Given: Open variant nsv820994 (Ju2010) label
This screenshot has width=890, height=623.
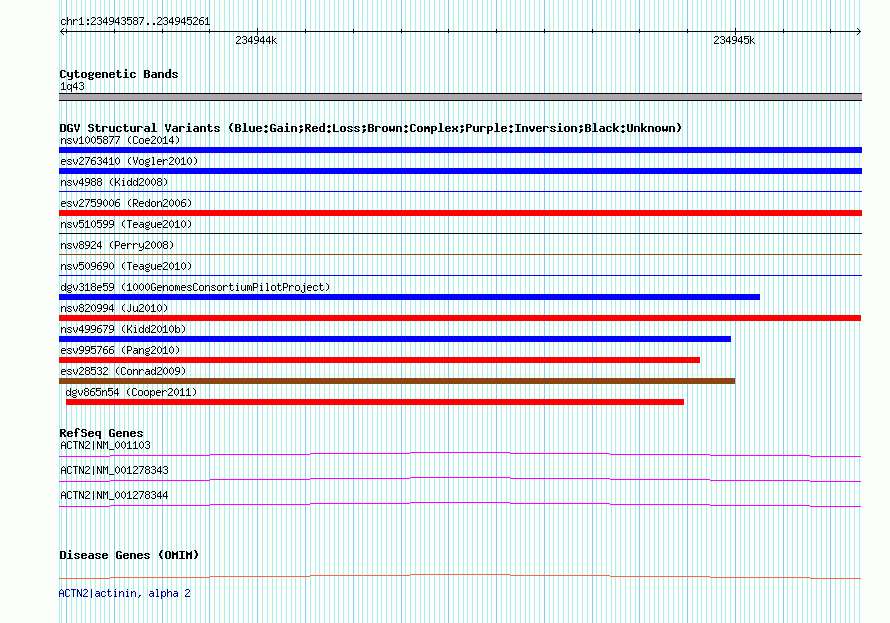Looking at the screenshot, I should pos(114,308).
